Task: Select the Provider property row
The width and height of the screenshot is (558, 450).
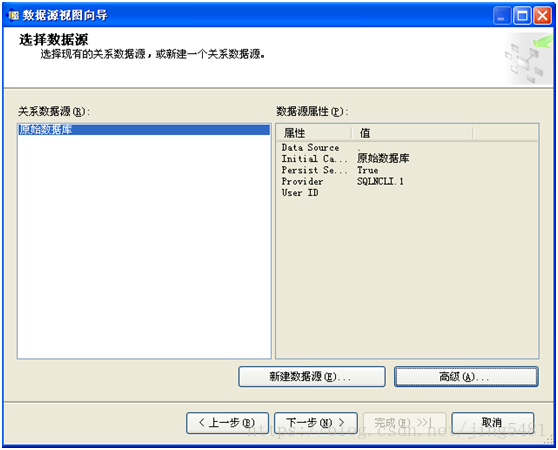Action: [x=407, y=181]
